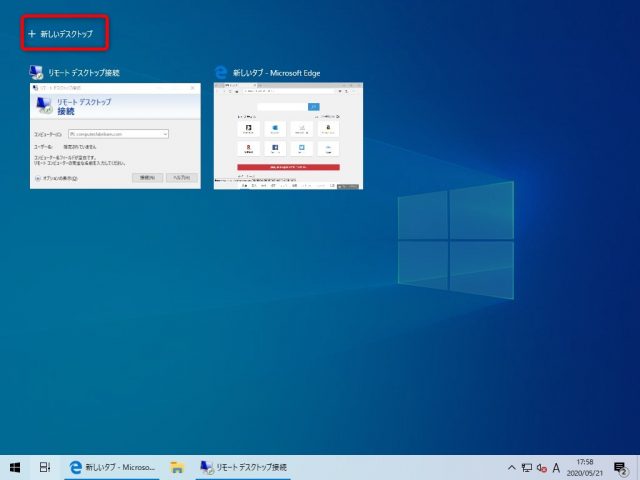Toggle the IME input mode A indicator
The height and width of the screenshot is (480, 640).
point(556,468)
